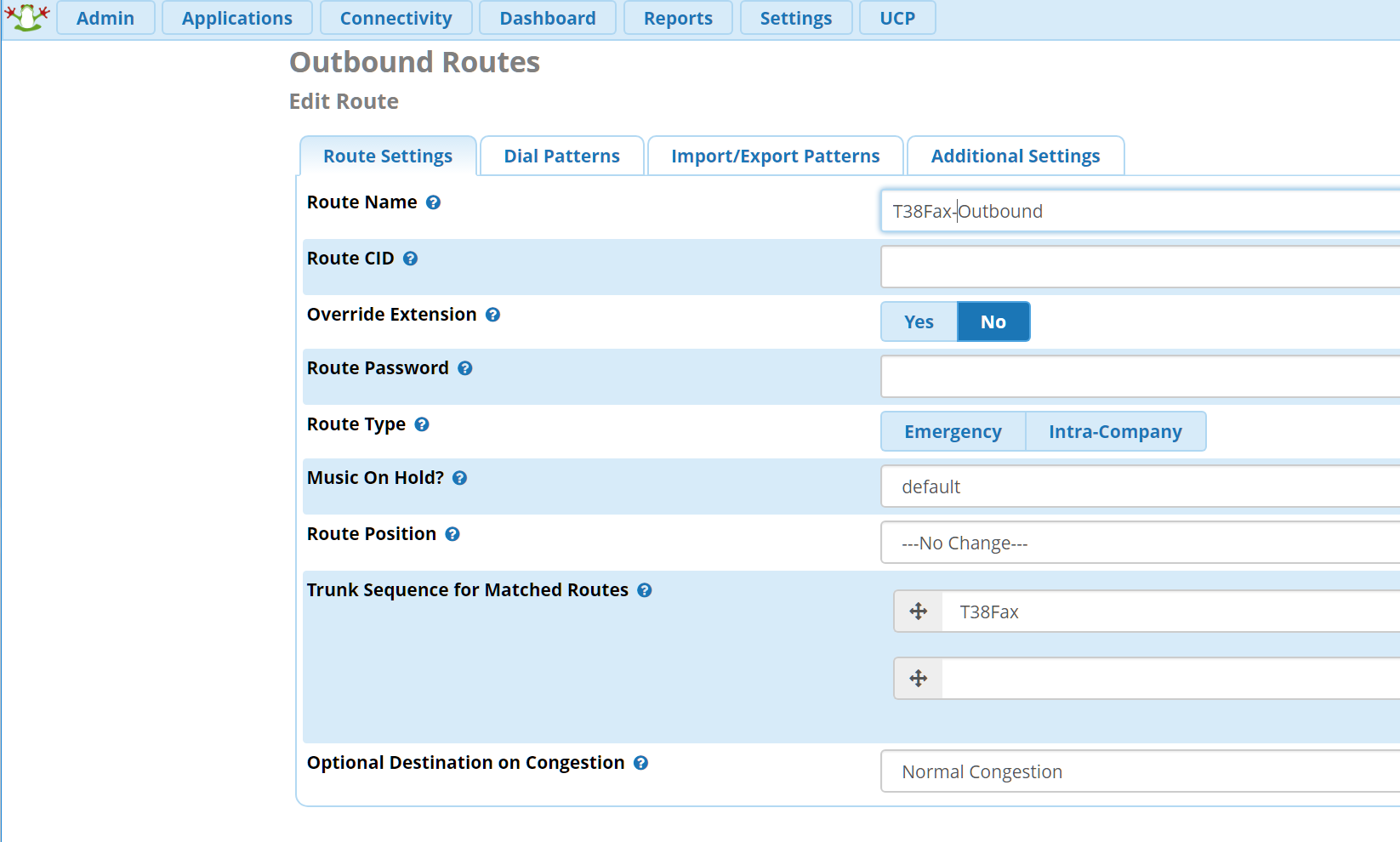The image size is (1400, 842).
Task: Click help icon for Trunk Sequence
Action: [644, 590]
